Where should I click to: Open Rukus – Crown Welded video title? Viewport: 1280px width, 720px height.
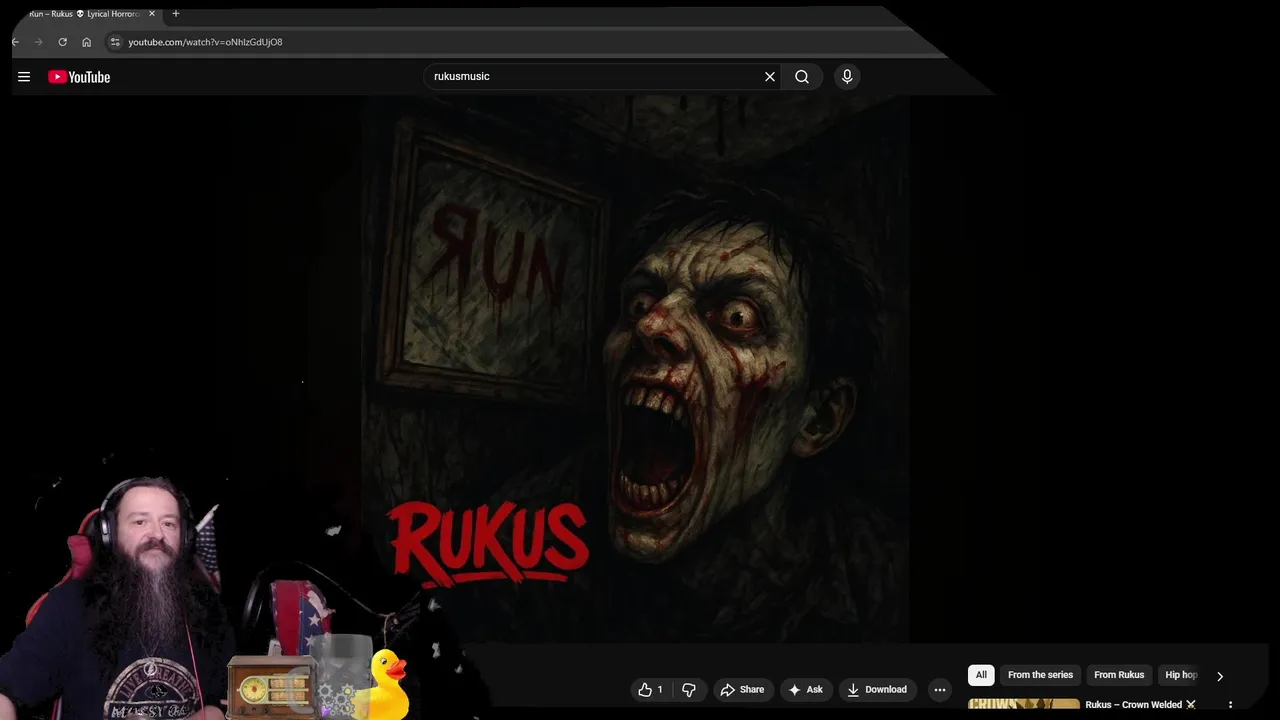coord(1140,705)
